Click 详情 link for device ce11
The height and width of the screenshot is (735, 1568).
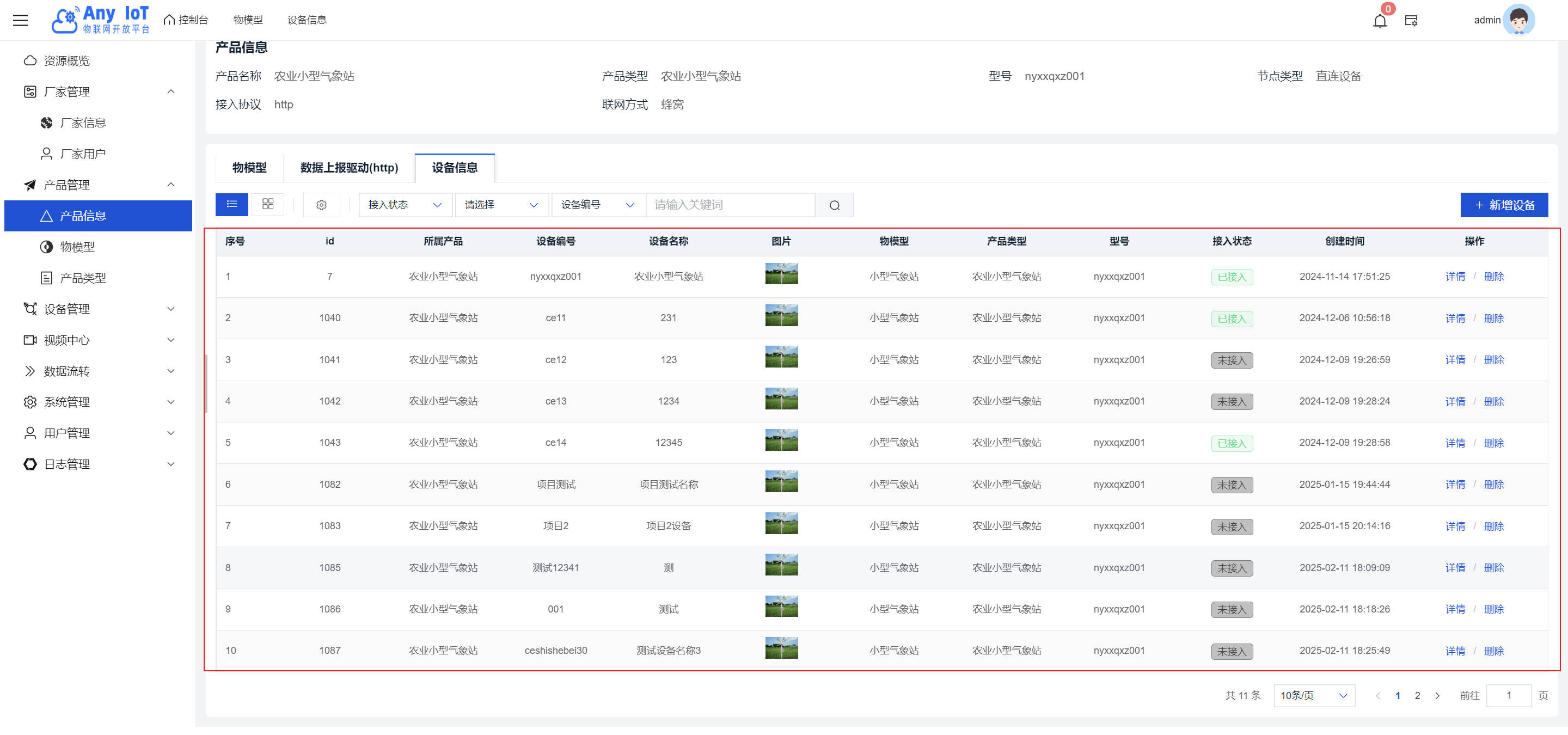pos(1455,318)
